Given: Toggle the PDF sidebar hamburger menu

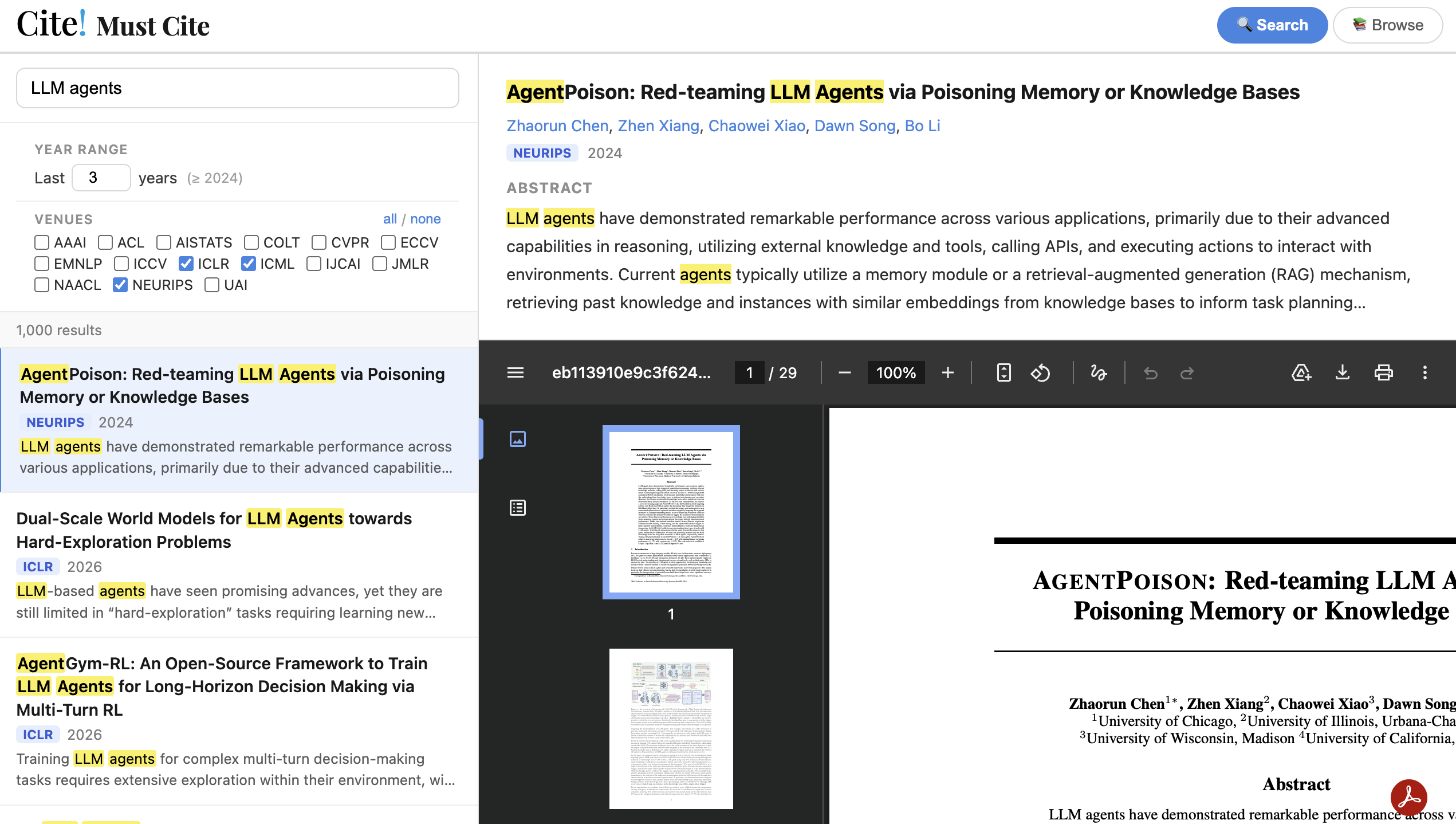Looking at the screenshot, I should [x=515, y=373].
